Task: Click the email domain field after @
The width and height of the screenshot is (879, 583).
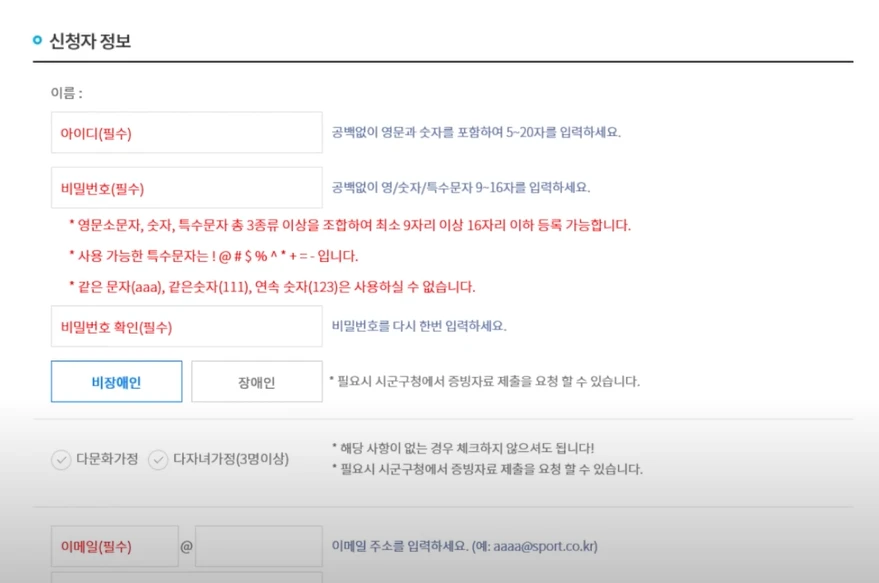Action: [x=259, y=546]
